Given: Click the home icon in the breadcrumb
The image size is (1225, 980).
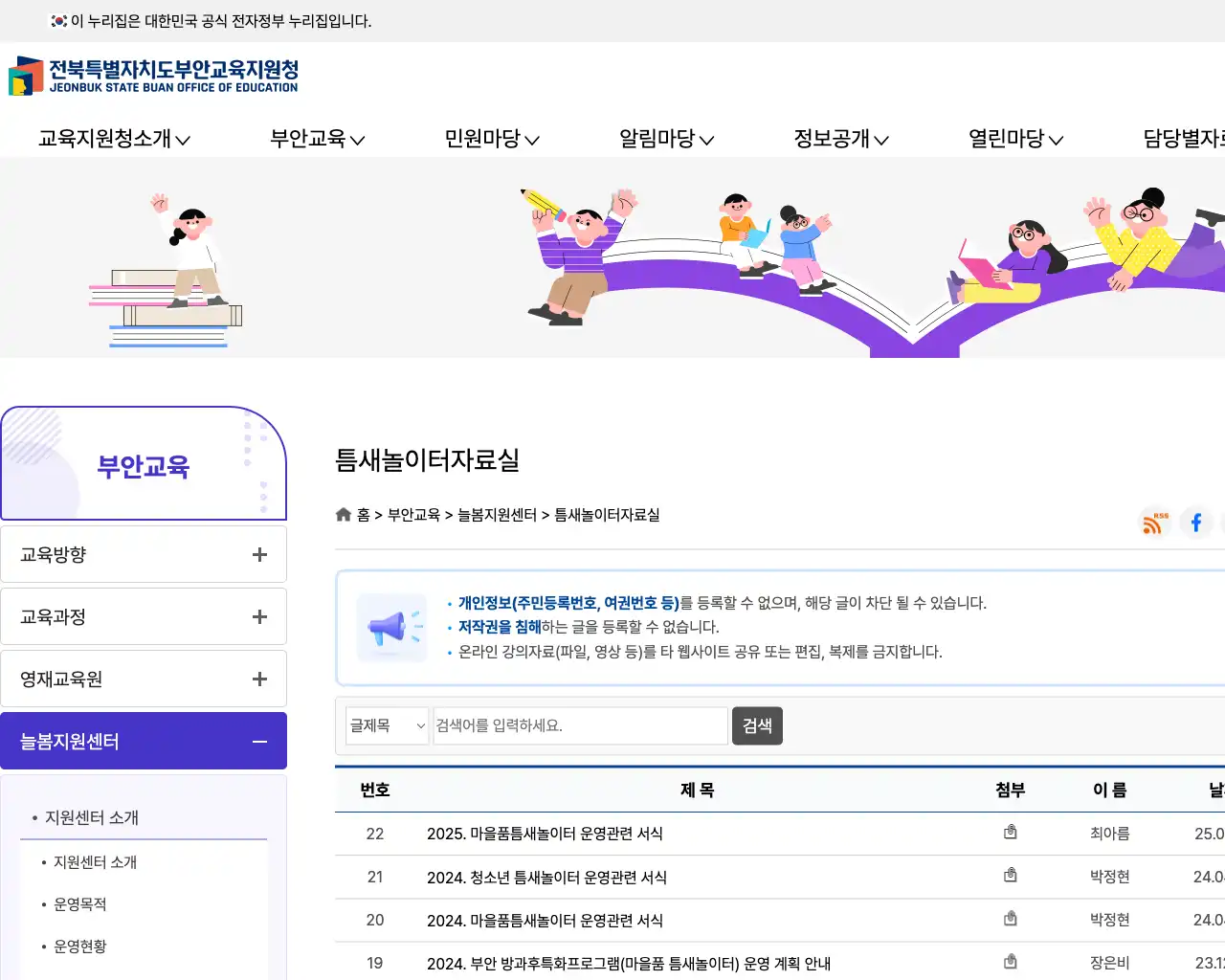Looking at the screenshot, I should [x=343, y=514].
